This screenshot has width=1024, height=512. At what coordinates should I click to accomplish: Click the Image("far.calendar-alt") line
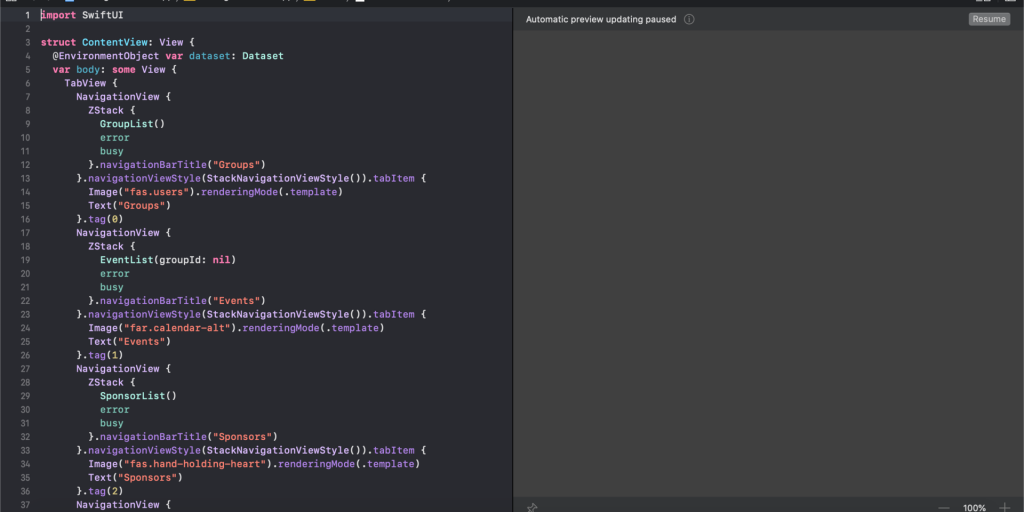236,328
